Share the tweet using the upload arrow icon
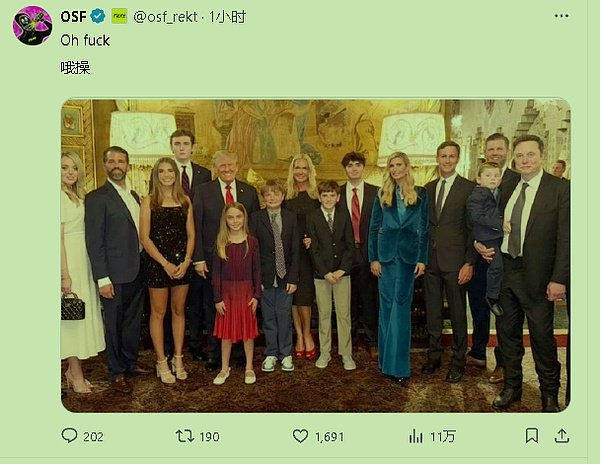This screenshot has width=600, height=464. (562, 436)
